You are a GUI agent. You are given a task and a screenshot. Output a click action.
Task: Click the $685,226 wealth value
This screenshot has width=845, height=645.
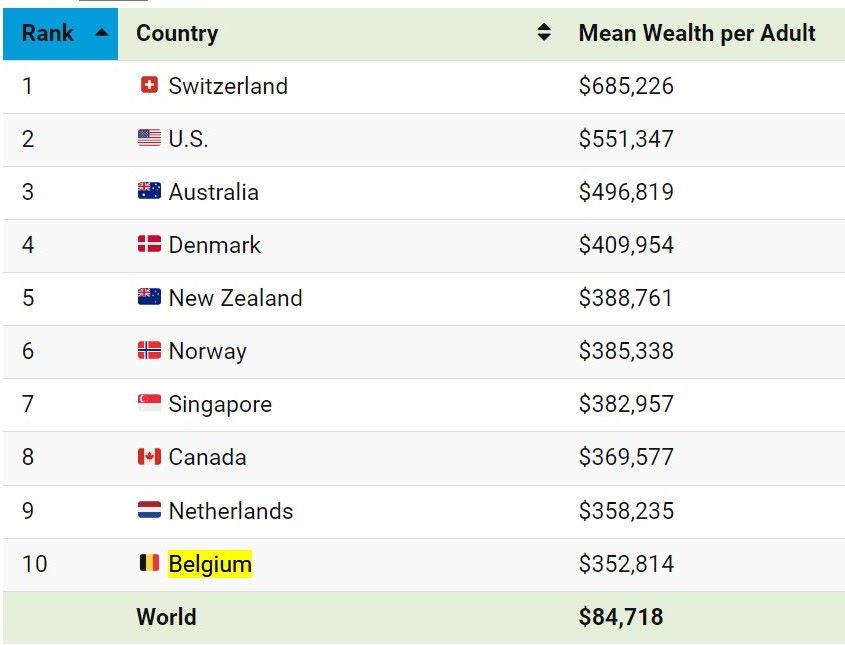626,86
